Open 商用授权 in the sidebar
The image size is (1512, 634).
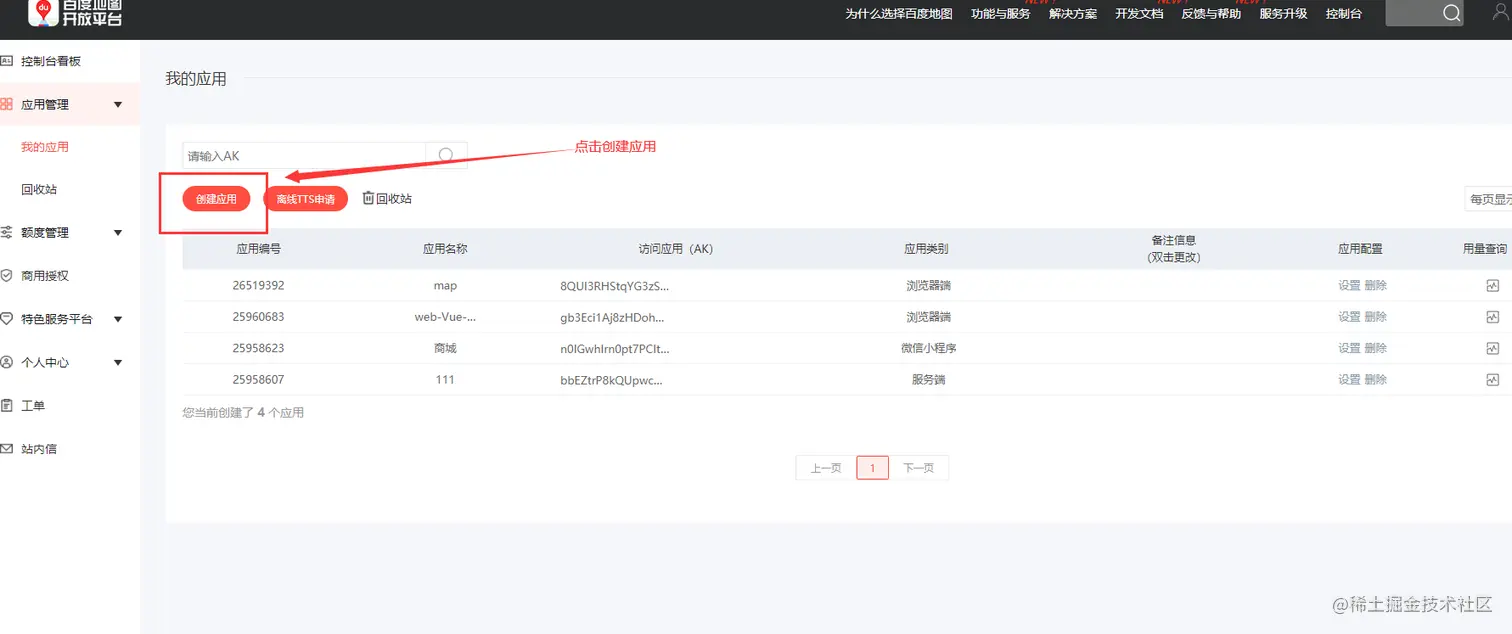click(x=45, y=276)
